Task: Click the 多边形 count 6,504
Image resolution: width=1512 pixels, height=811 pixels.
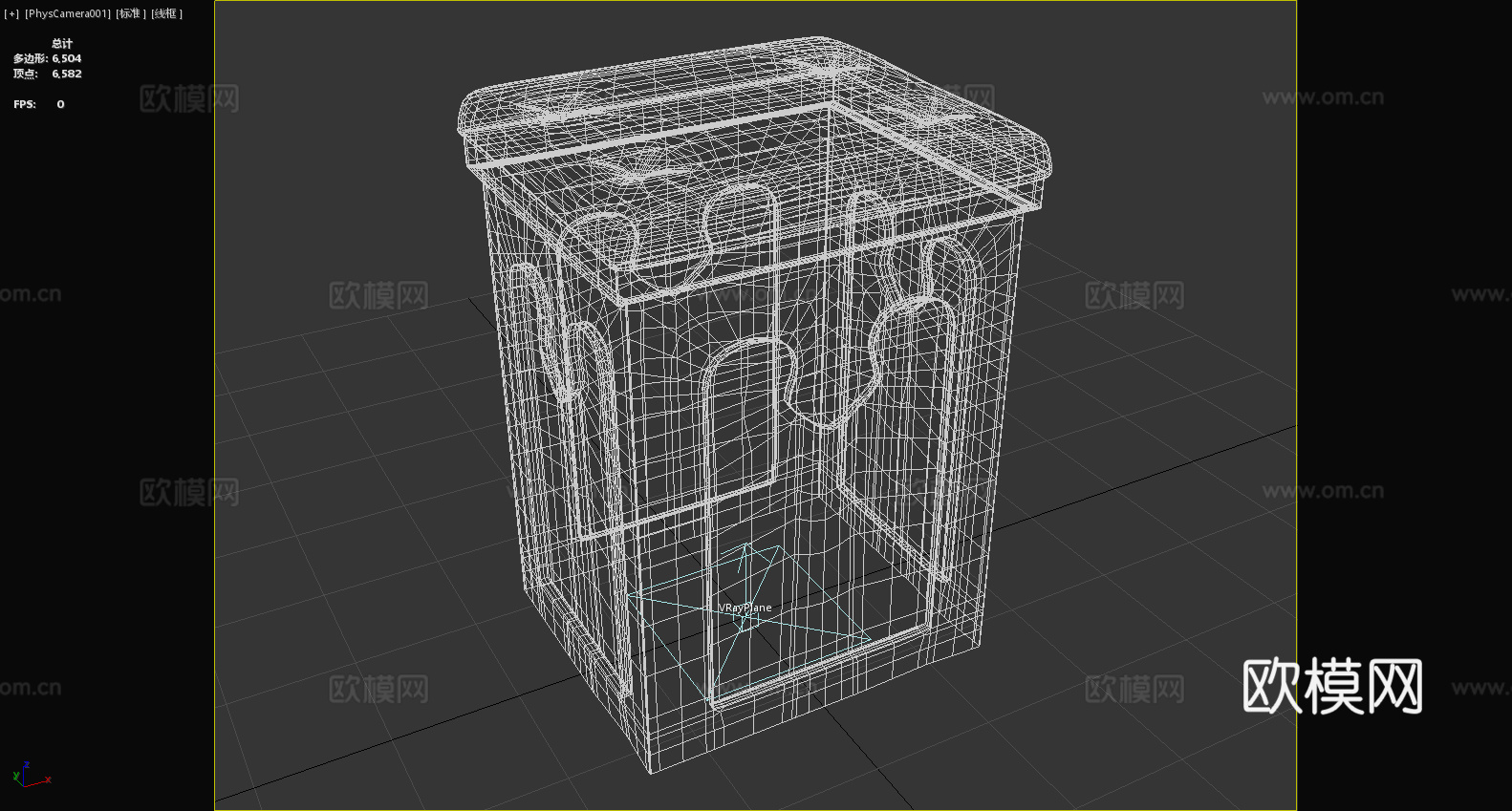Action: (67, 58)
